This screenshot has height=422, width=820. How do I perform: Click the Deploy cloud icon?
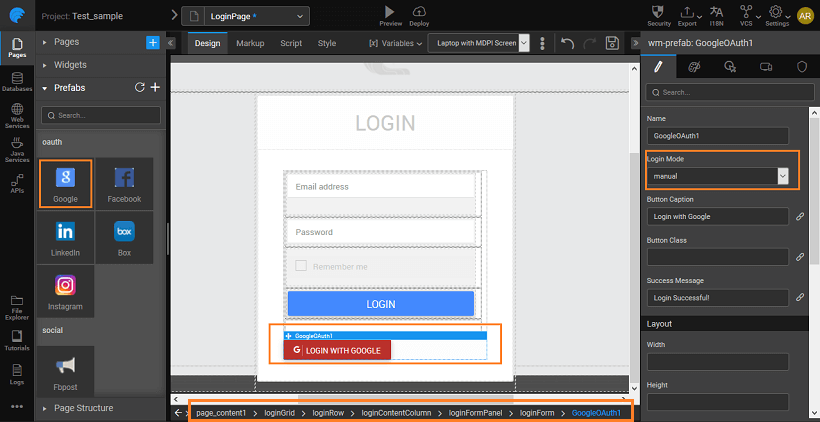419,10
